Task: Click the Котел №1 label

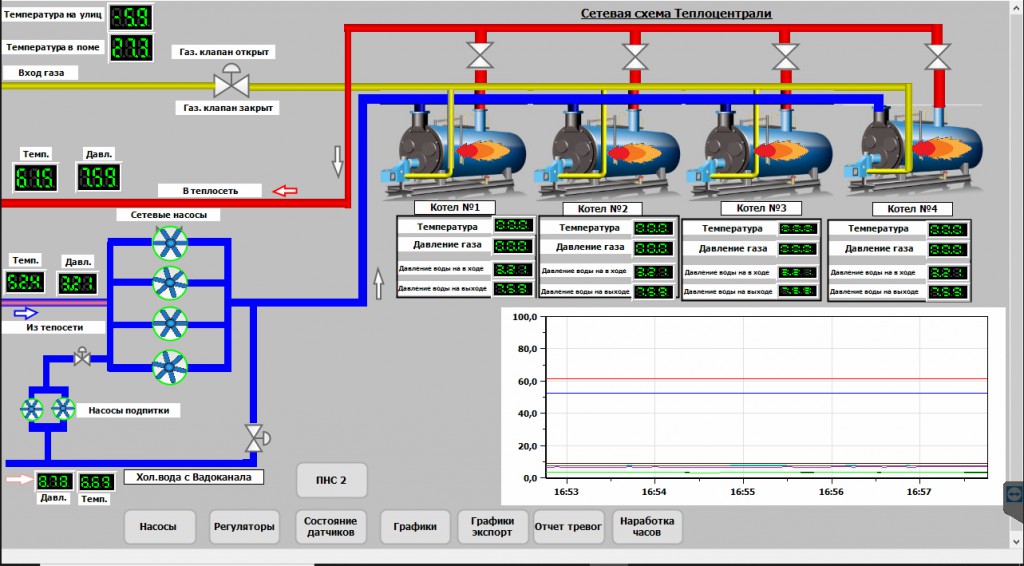Action: pyautogui.click(x=455, y=208)
